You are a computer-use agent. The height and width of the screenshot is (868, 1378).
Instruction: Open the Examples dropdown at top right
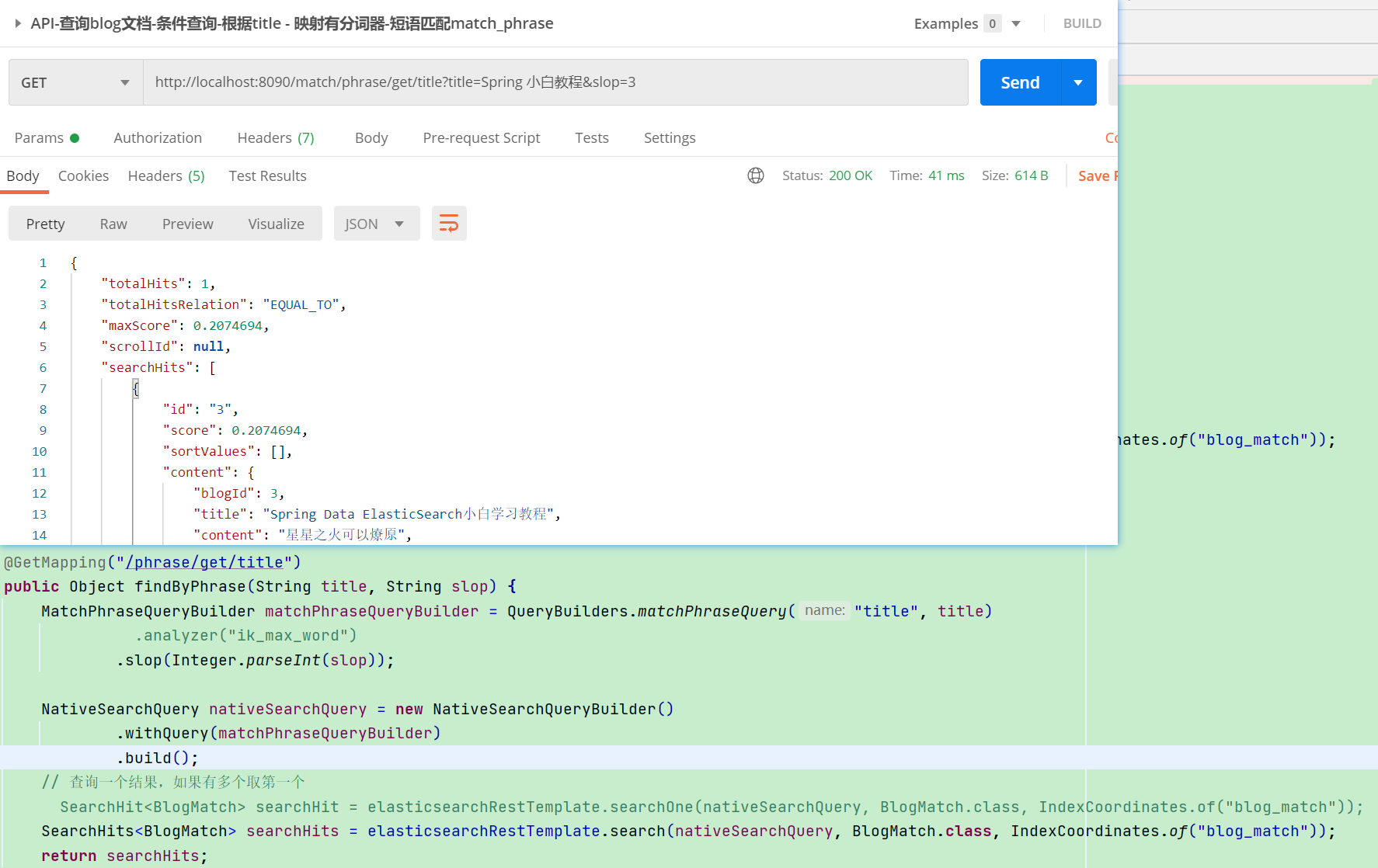[1016, 23]
